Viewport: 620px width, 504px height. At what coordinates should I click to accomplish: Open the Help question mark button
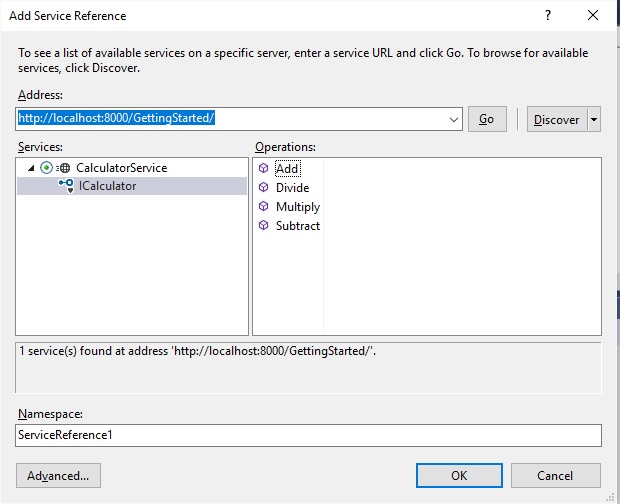click(x=547, y=16)
